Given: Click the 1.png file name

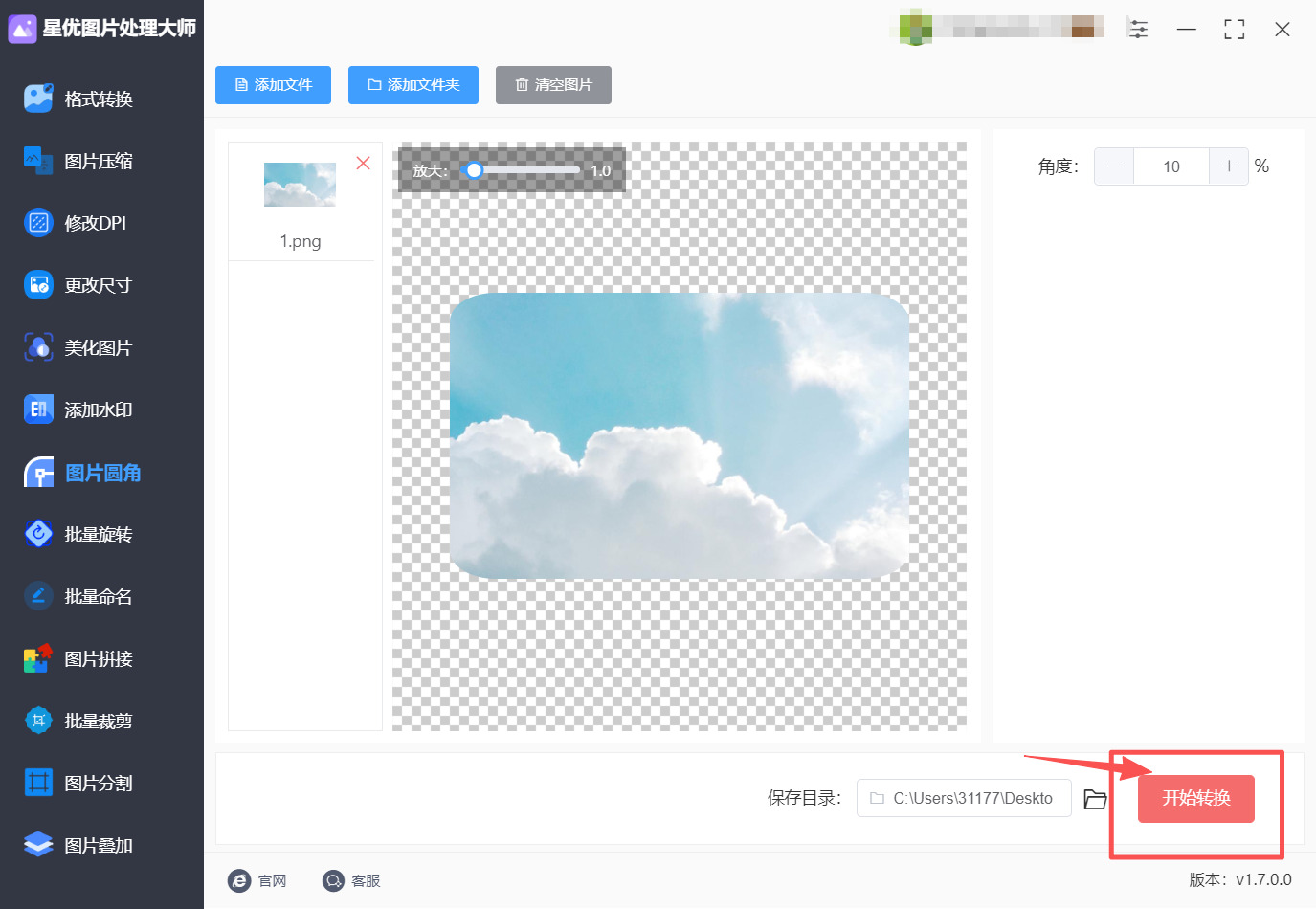Looking at the screenshot, I should coord(301,241).
